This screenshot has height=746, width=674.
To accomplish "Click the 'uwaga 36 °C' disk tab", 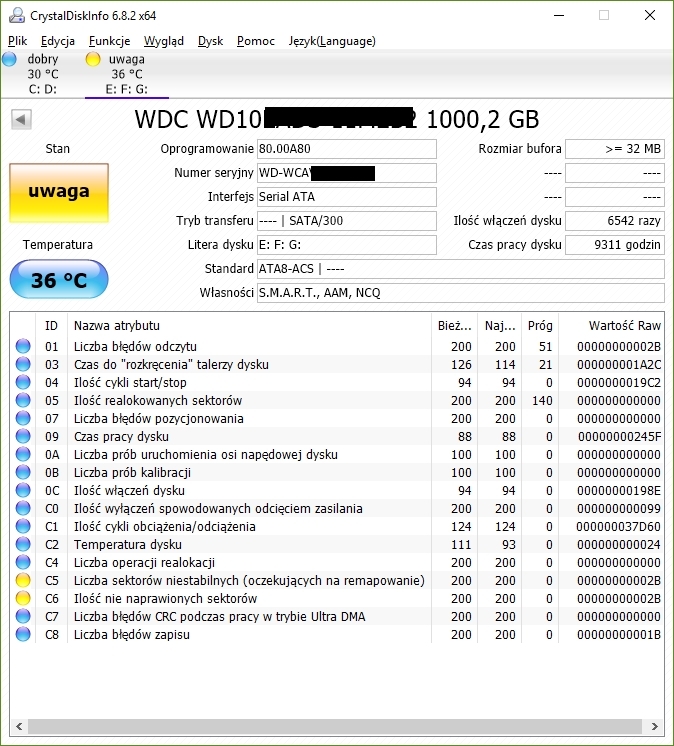I will point(127,74).
